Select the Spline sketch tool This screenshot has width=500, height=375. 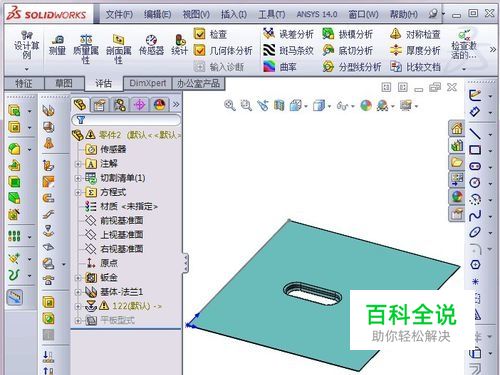tap(475, 215)
